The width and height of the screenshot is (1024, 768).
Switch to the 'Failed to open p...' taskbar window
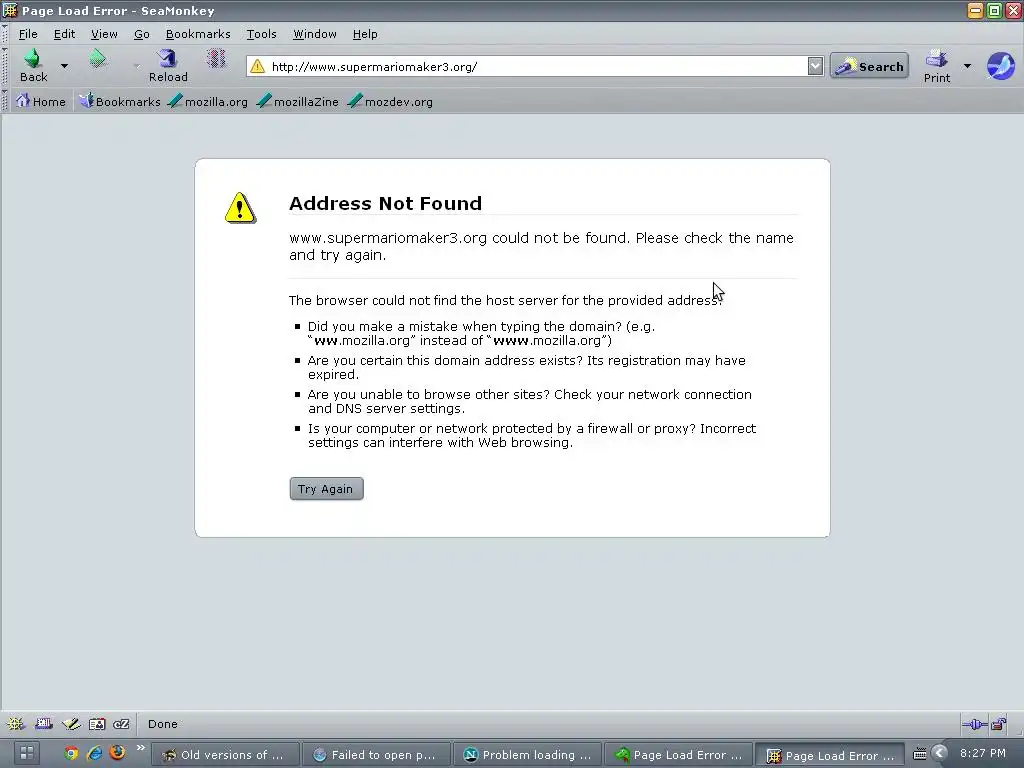coord(376,754)
